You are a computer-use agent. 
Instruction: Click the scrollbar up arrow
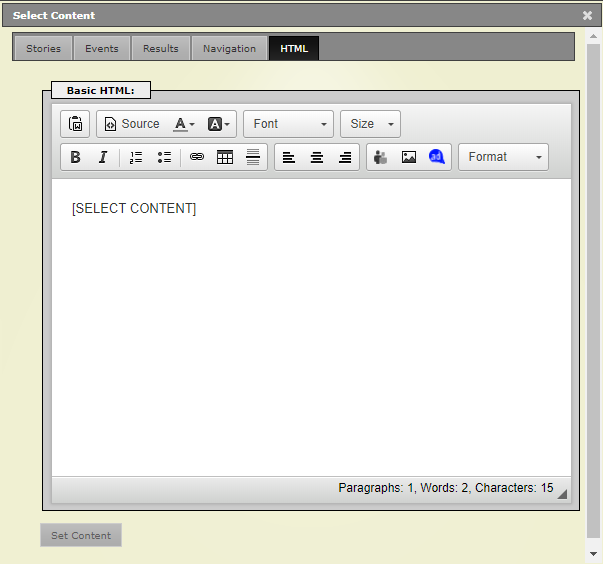593,36
